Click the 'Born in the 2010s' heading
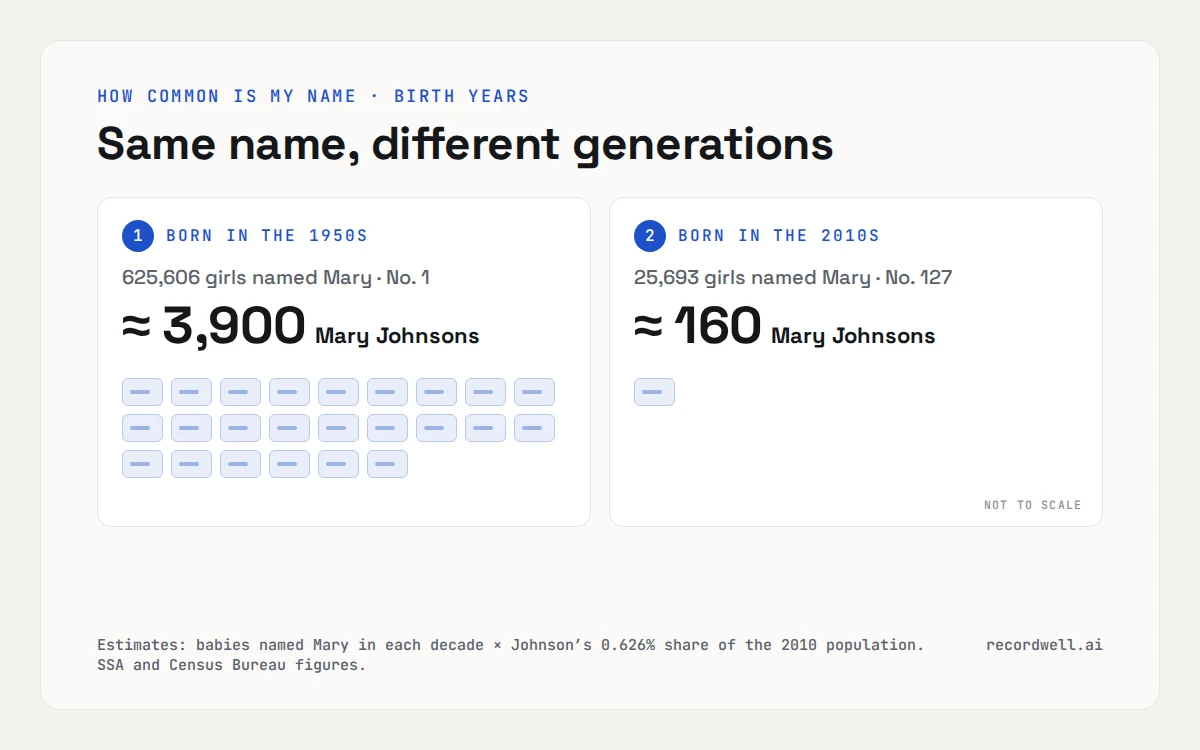Image resolution: width=1200 pixels, height=750 pixels. (x=779, y=236)
